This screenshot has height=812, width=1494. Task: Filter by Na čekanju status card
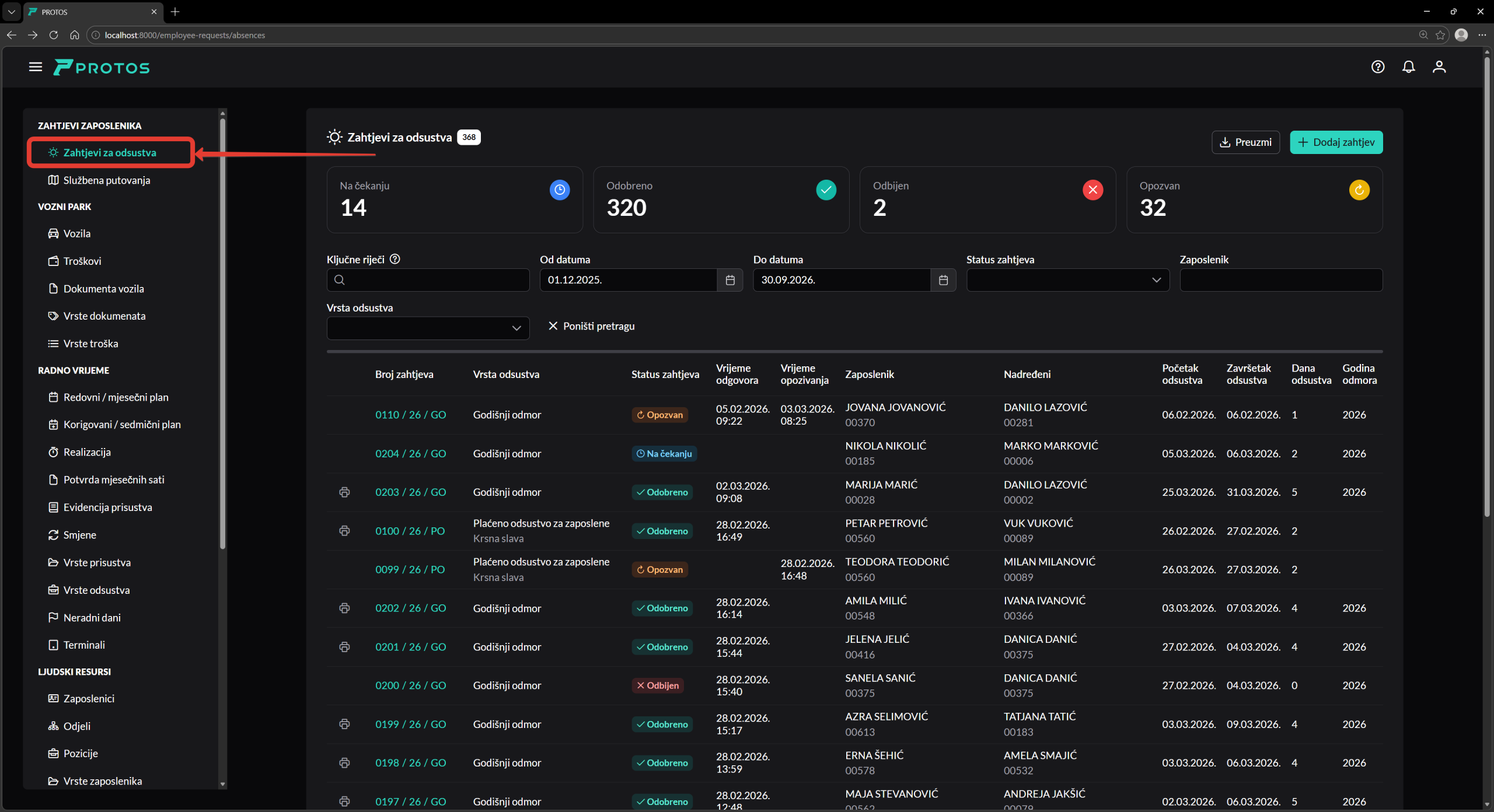pos(454,199)
